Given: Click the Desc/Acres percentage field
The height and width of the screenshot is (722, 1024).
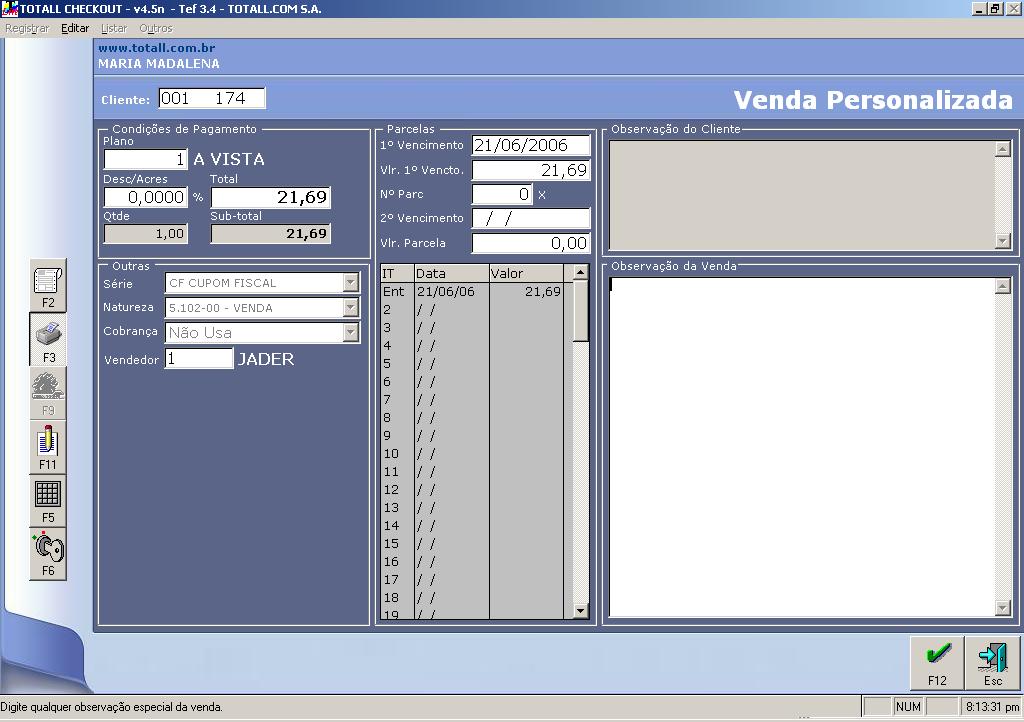Looking at the screenshot, I should (x=146, y=197).
